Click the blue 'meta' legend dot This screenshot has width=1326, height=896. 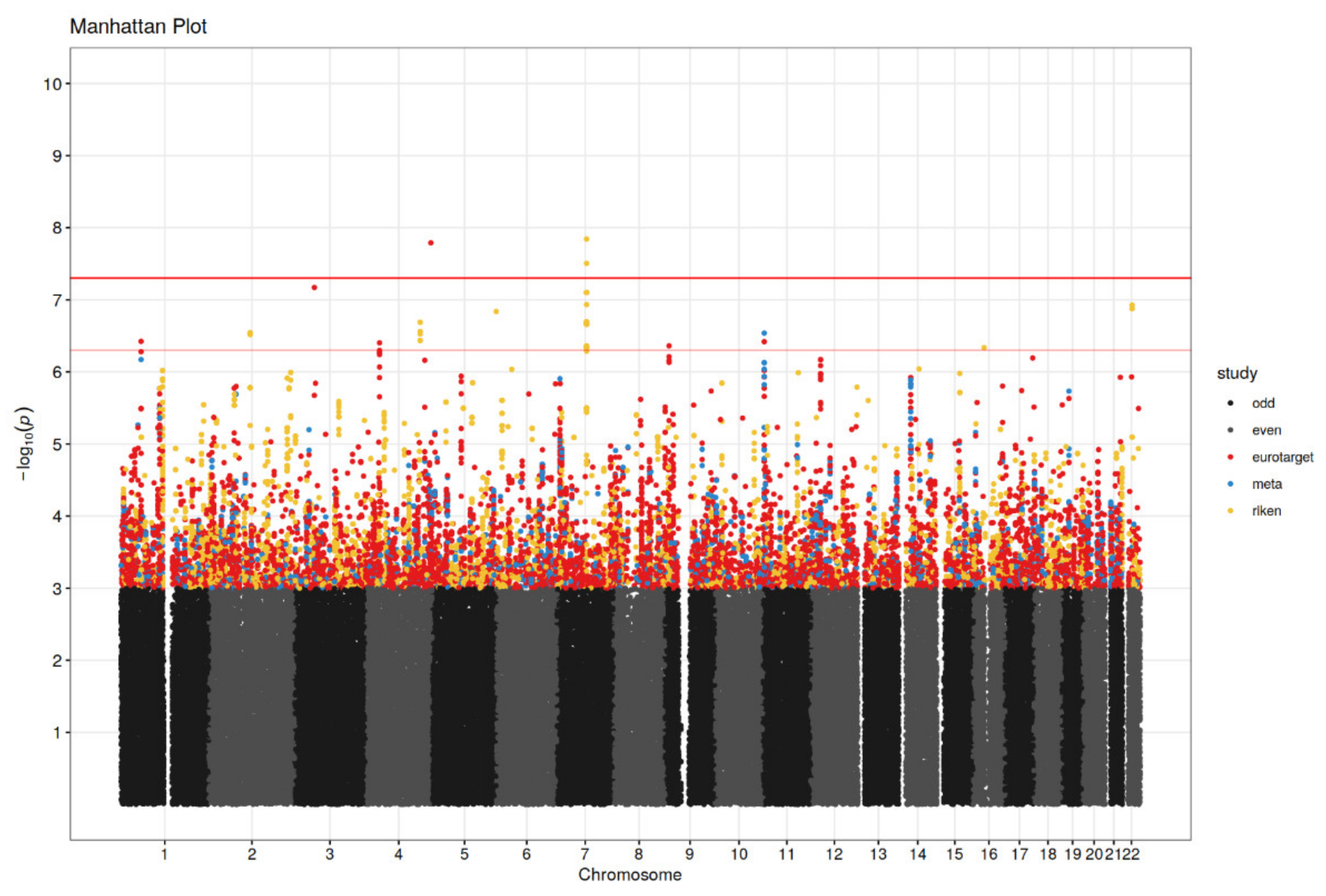1230,484
